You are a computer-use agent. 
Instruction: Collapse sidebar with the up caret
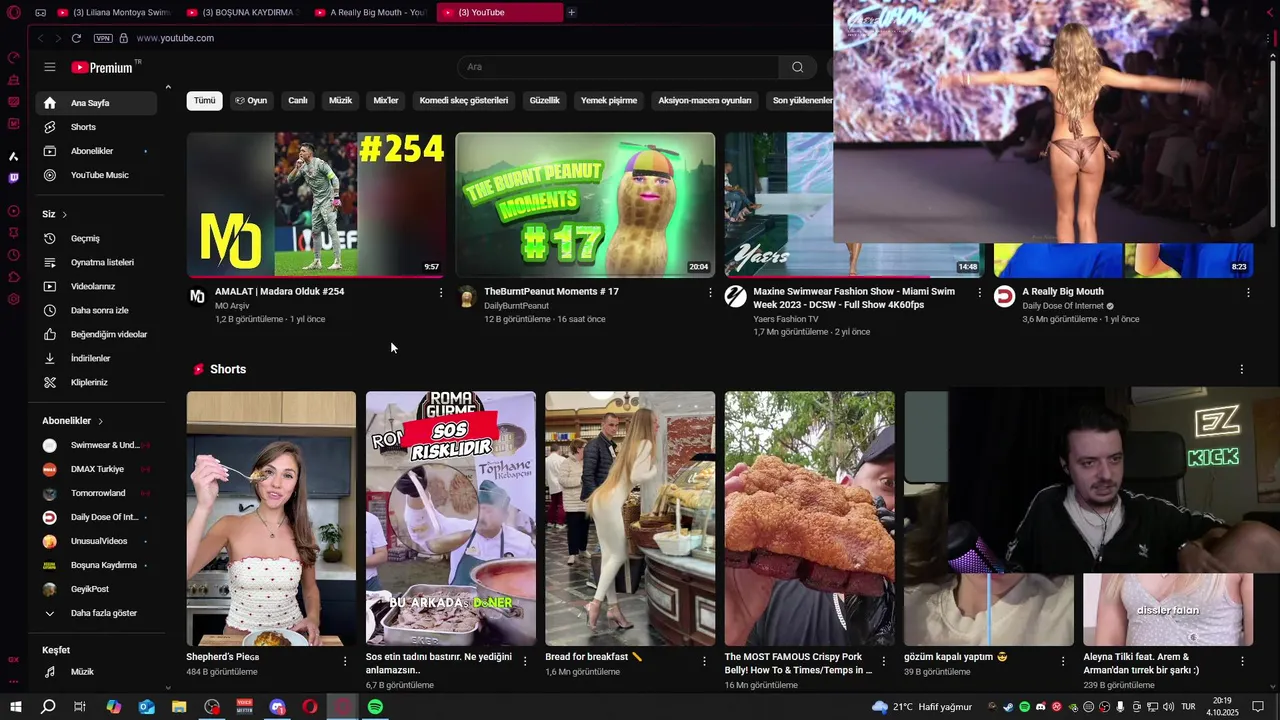pos(168,88)
